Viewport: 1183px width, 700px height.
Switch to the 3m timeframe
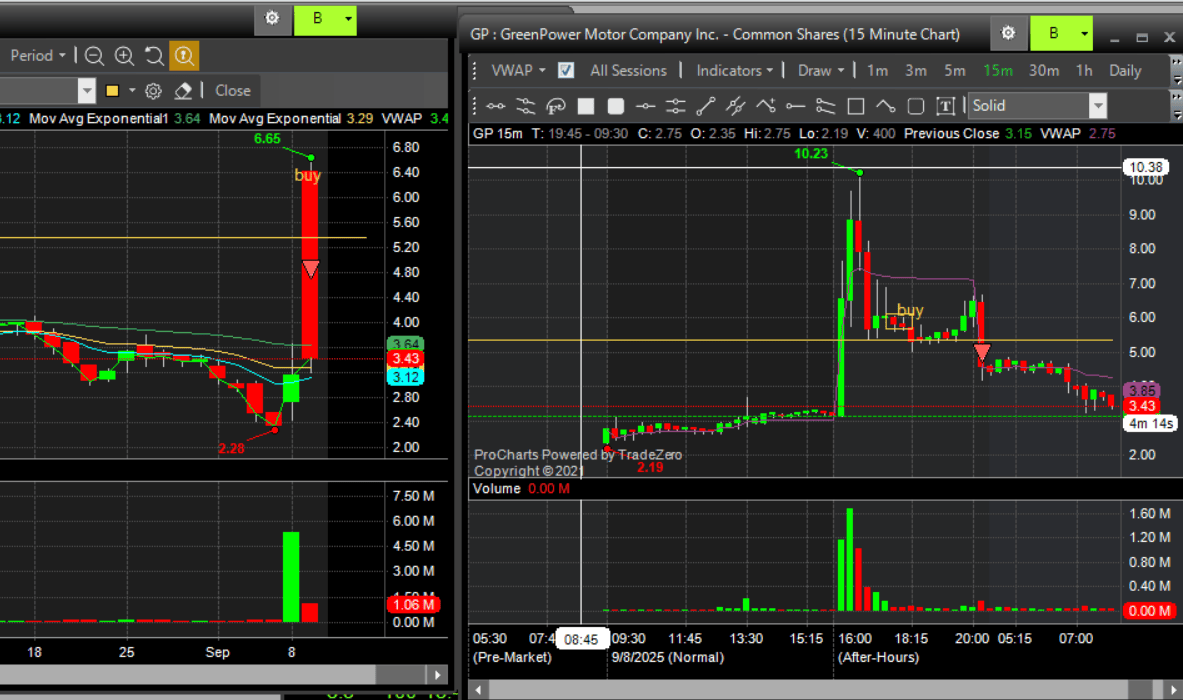pyautogui.click(x=916, y=70)
